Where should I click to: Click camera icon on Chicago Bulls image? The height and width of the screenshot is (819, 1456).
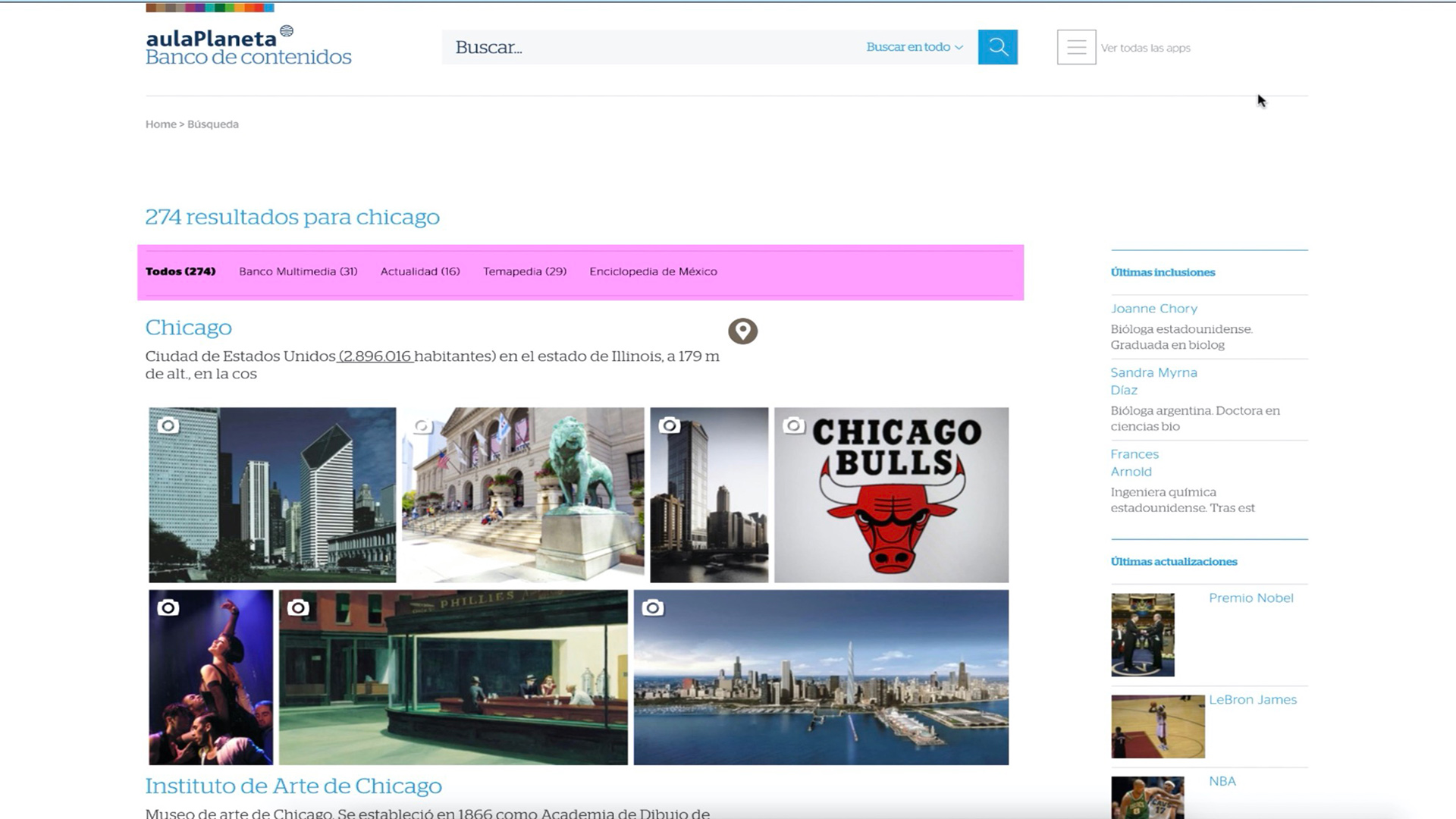[x=793, y=425]
